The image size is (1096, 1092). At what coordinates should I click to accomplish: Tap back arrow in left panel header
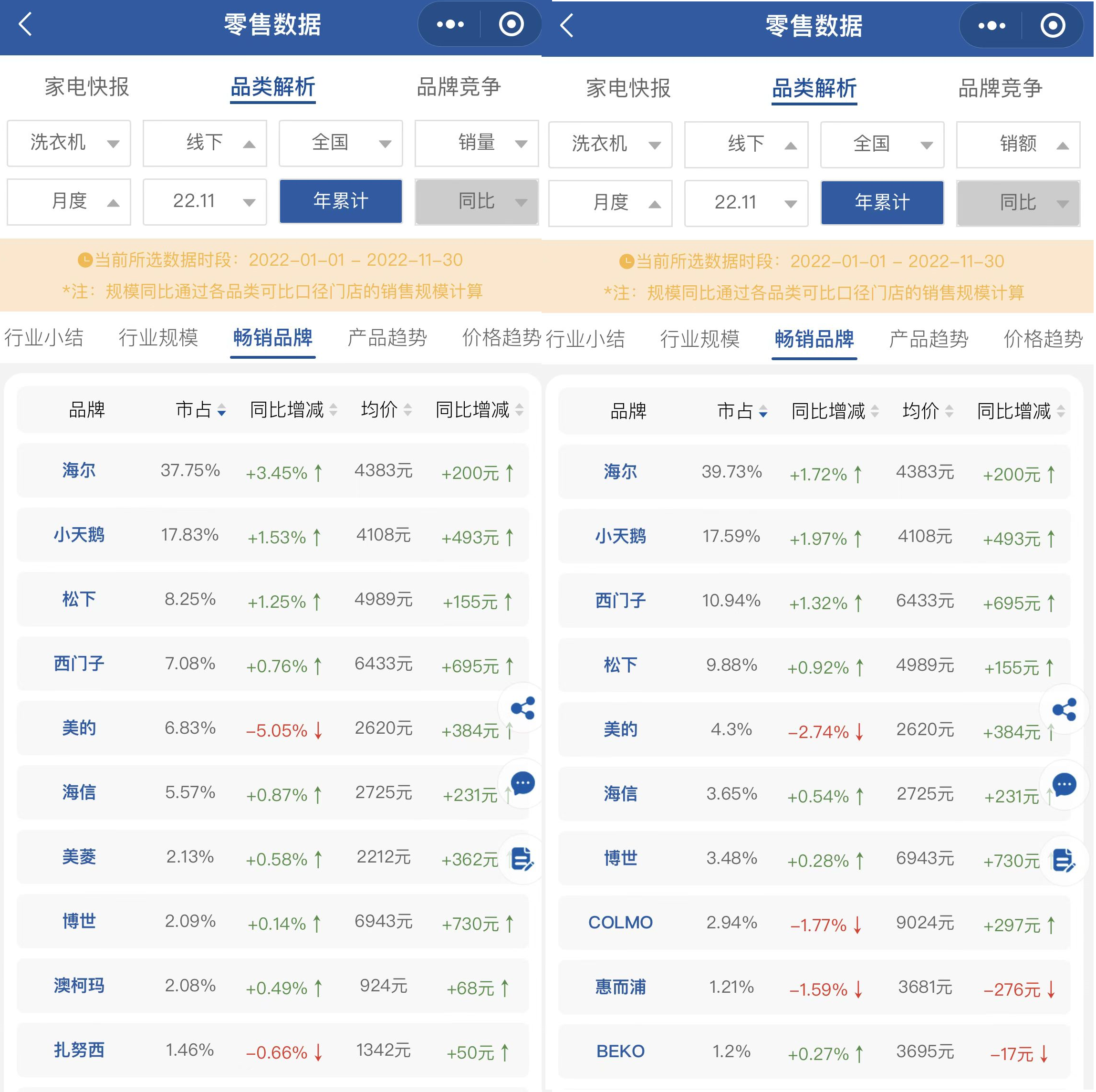(x=25, y=24)
